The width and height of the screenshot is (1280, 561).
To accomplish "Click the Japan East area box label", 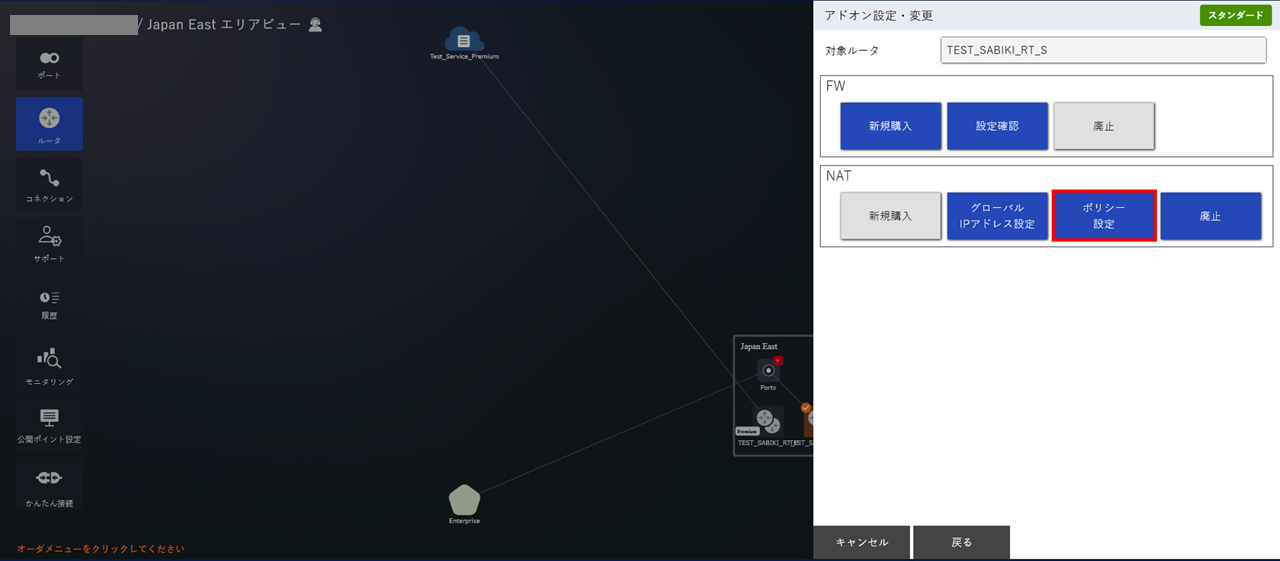I will point(759,346).
